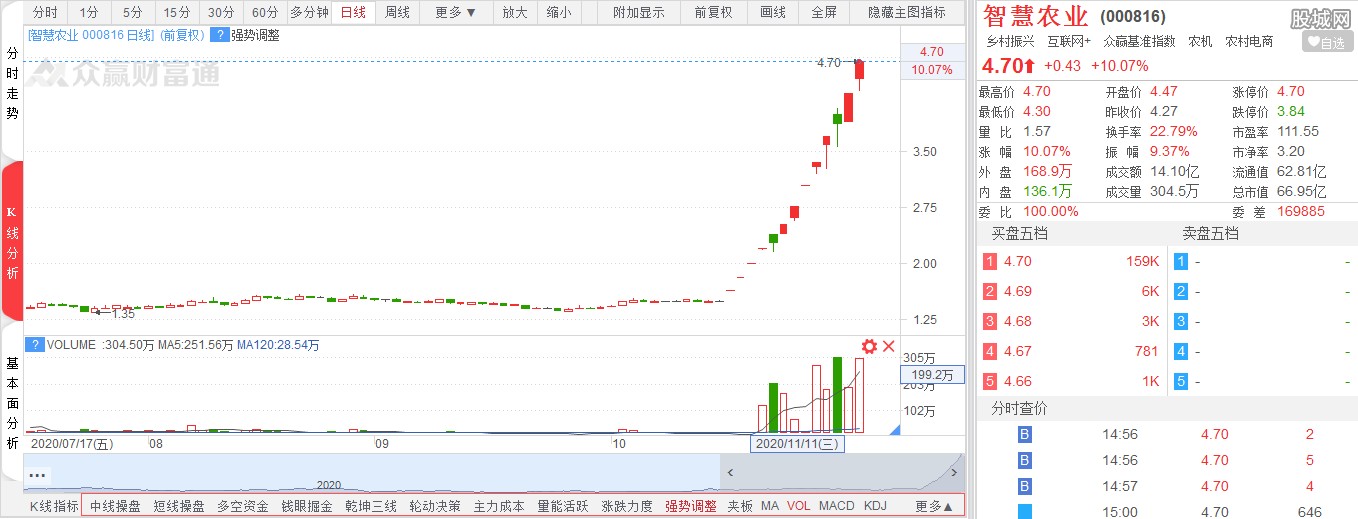Click the 前复权 adjustment button
Viewport: 1358px width, 519px height.
click(x=713, y=12)
